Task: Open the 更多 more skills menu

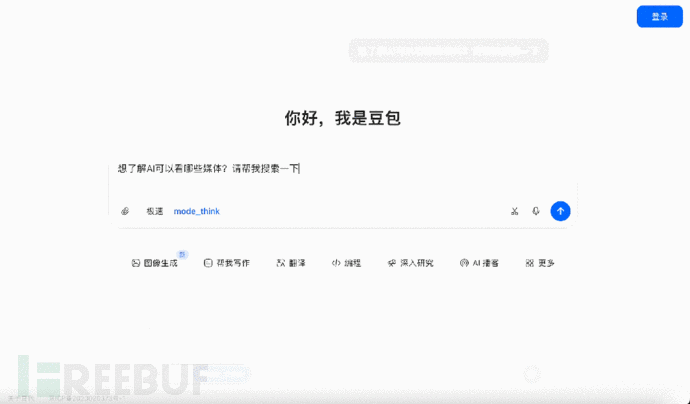Action: 540,263
